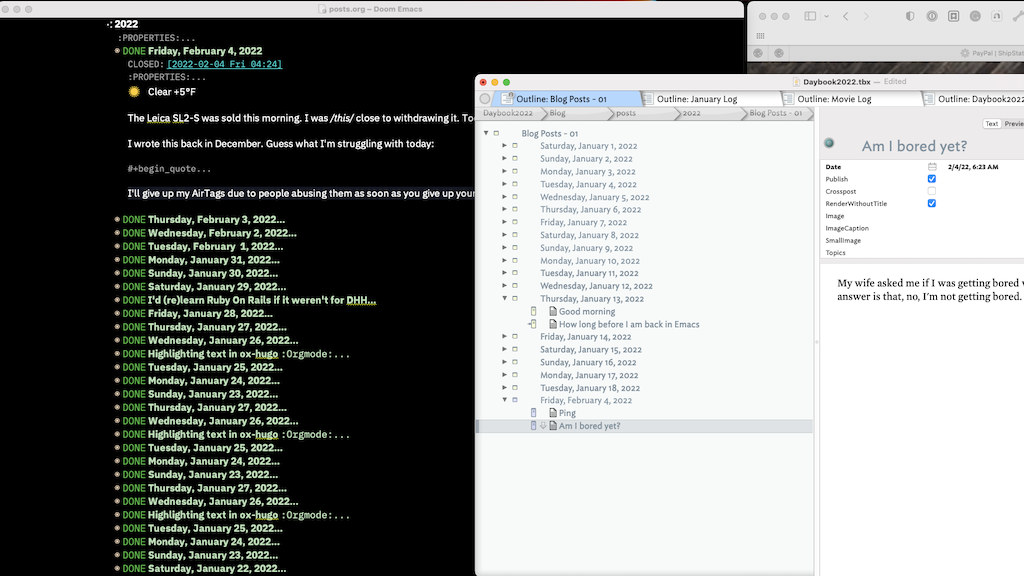Click the Safari back arrow

pyautogui.click(x=846, y=17)
